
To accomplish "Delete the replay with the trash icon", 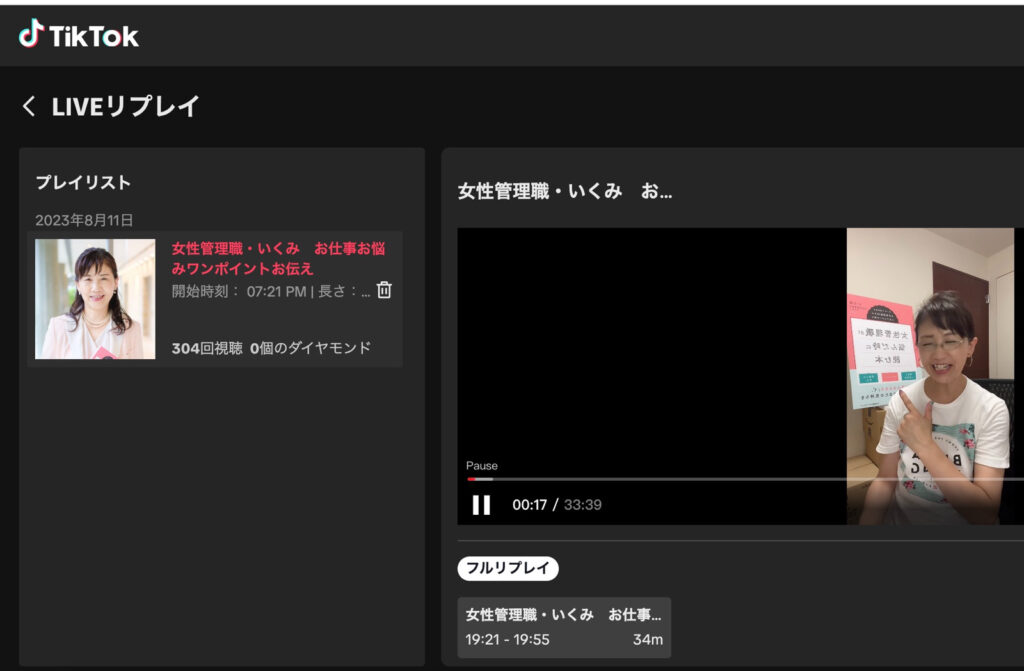I will click(384, 290).
